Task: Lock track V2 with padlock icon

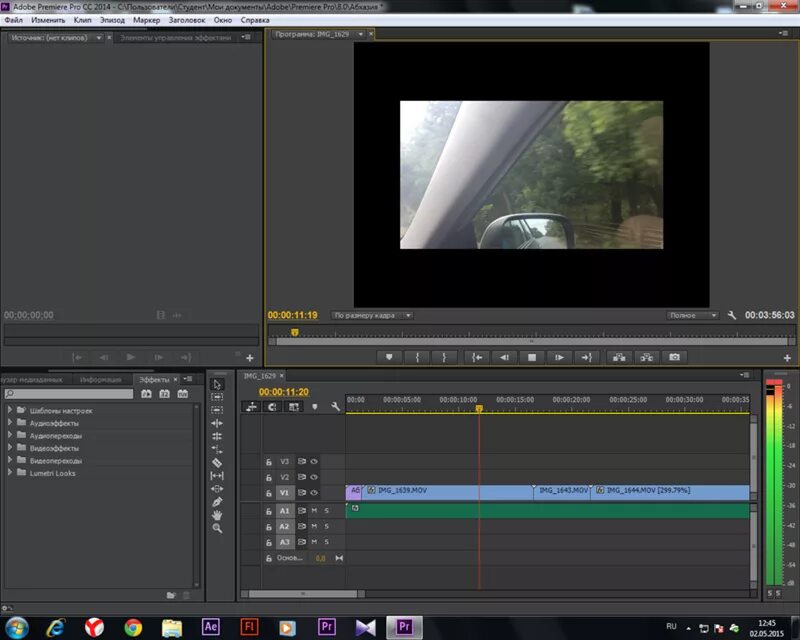Action: (268, 477)
